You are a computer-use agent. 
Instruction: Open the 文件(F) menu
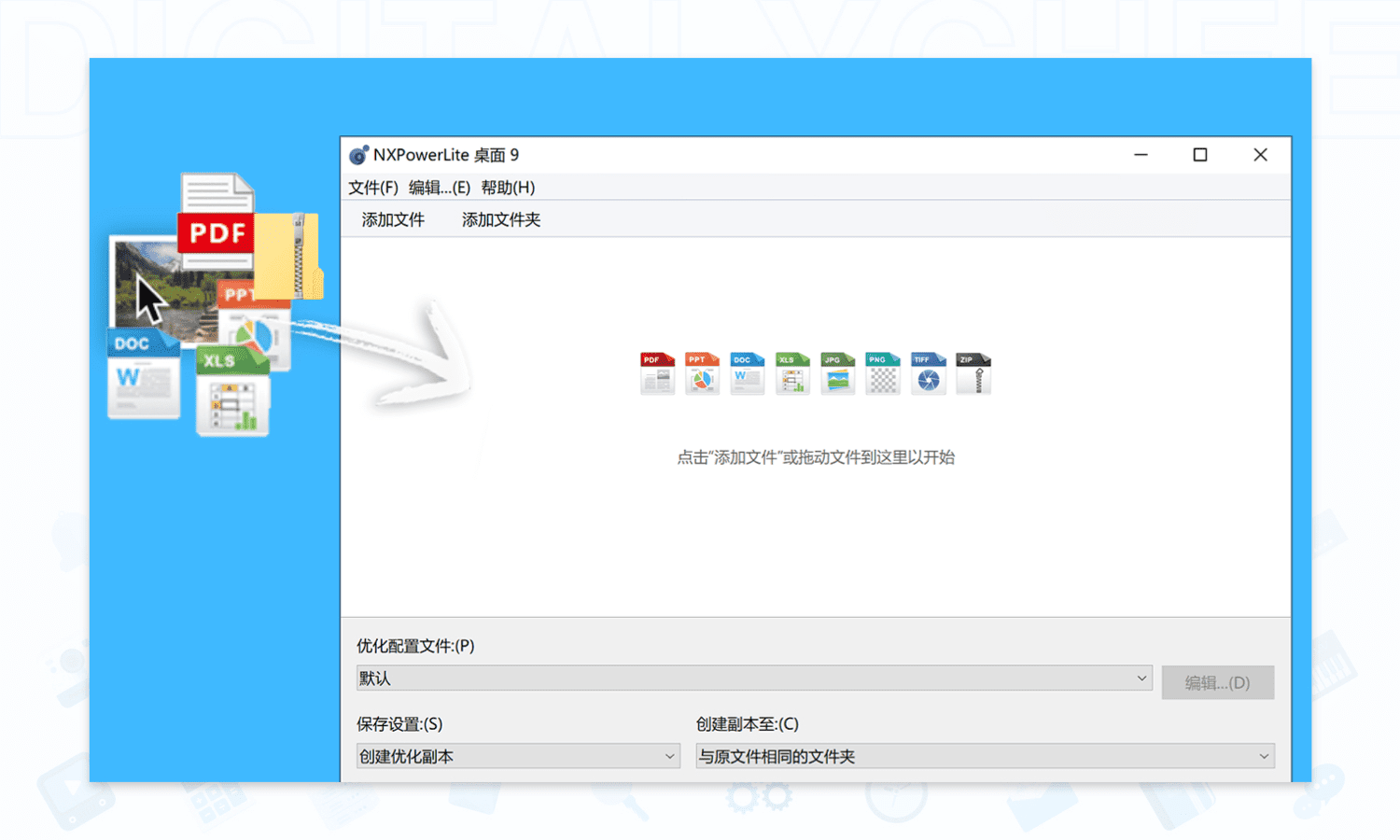(373, 188)
